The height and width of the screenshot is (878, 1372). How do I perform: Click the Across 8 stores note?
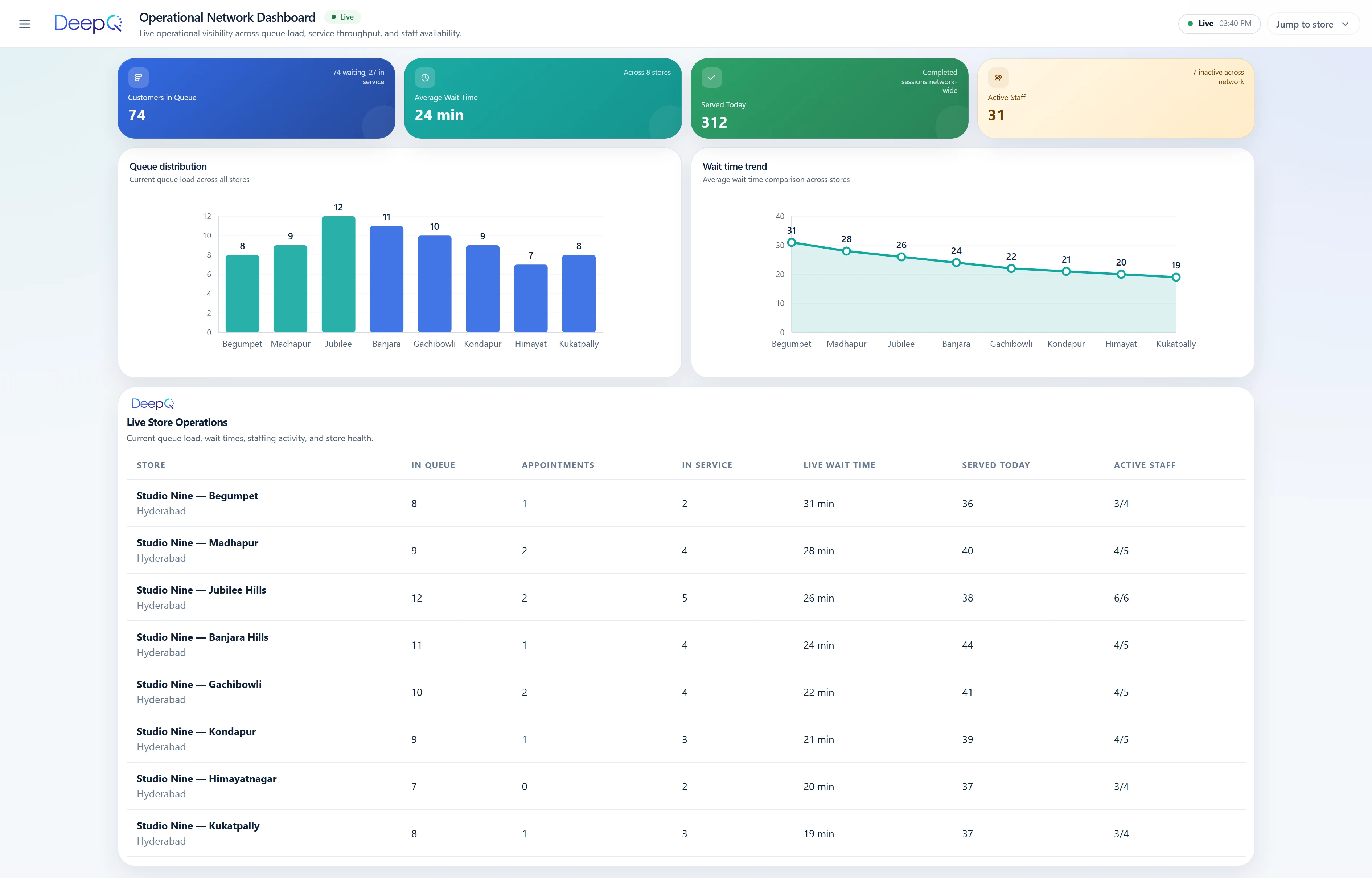click(x=647, y=73)
